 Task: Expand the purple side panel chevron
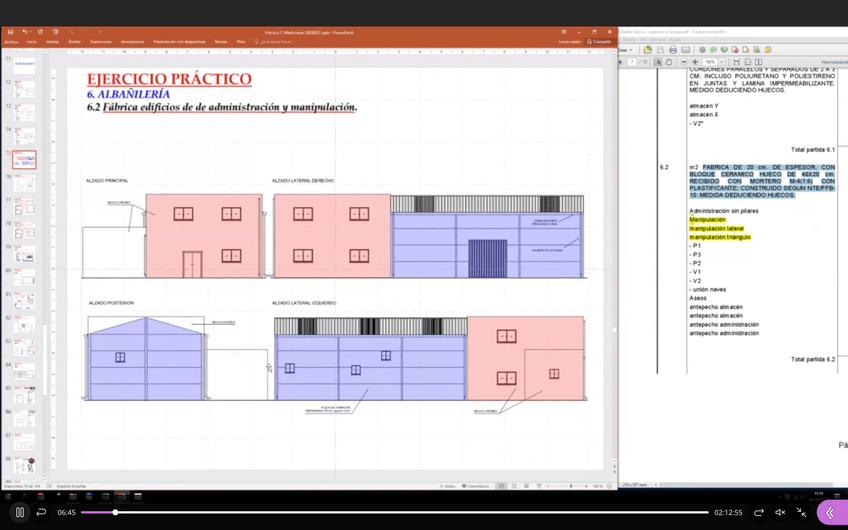click(x=830, y=513)
